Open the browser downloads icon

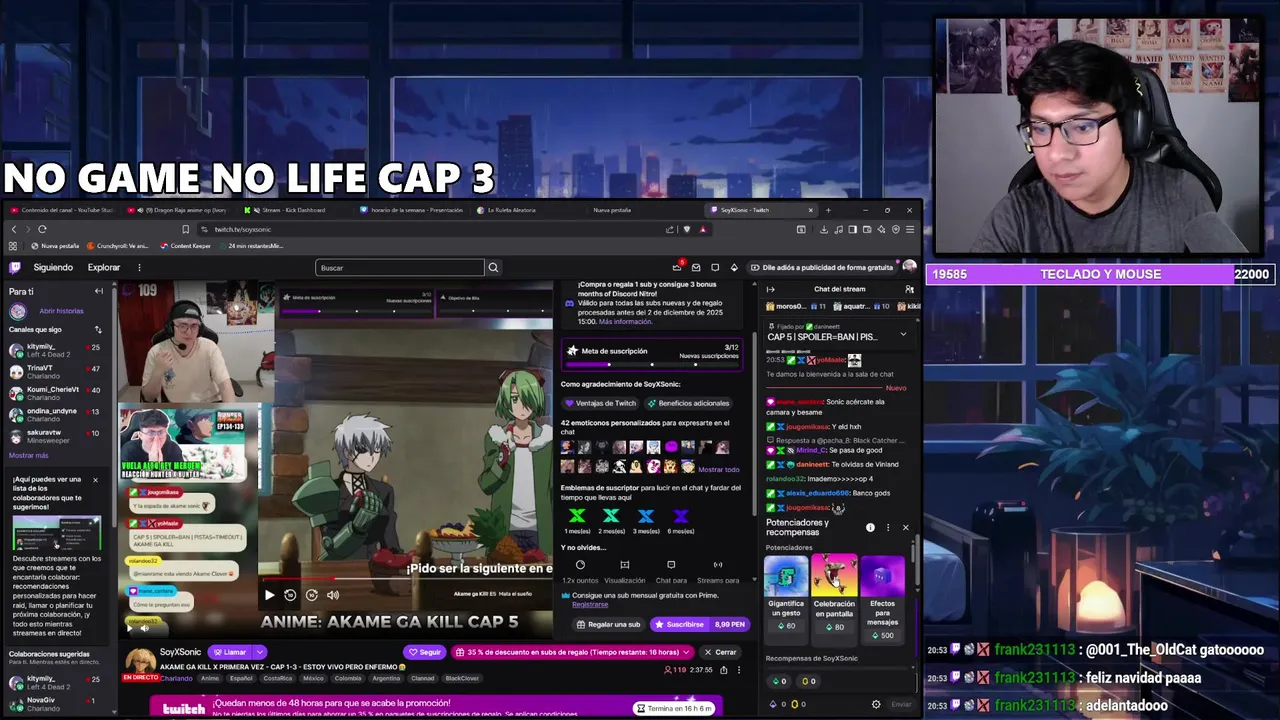point(824,229)
